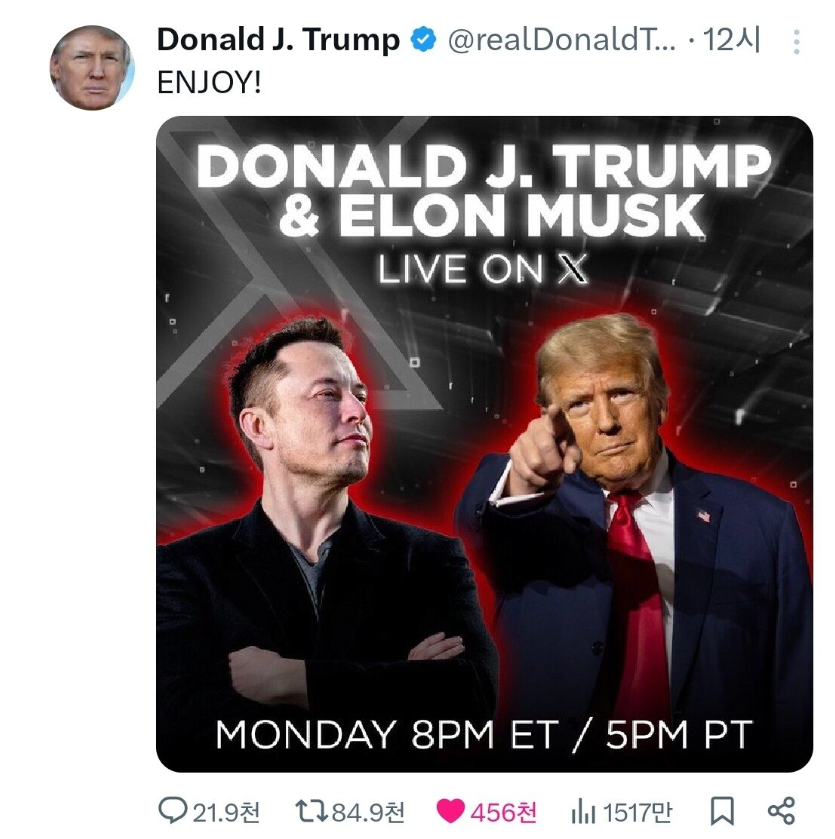This screenshot has height=839, width=835.
Task: Open the @realDonaldT... handle link
Action: click(561, 40)
